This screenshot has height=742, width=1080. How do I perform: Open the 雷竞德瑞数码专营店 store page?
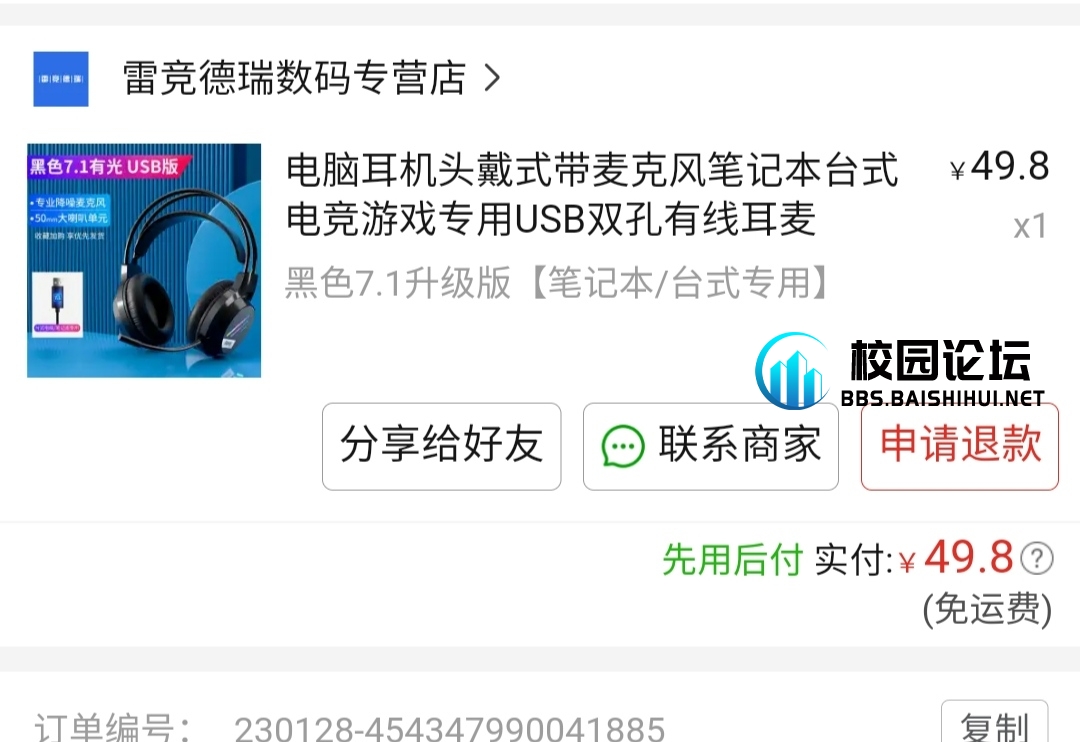[294, 78]
